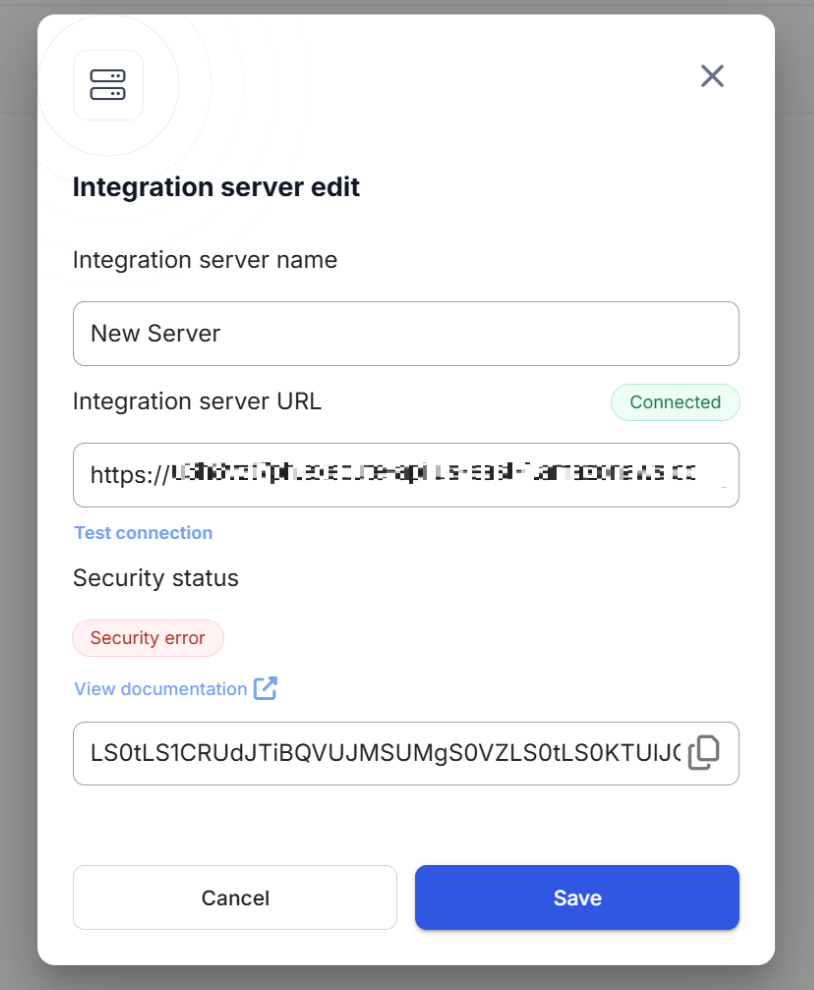Click the 'Security status' label
The height and width of the screenshot is (990, 814).
click(156, 578)
